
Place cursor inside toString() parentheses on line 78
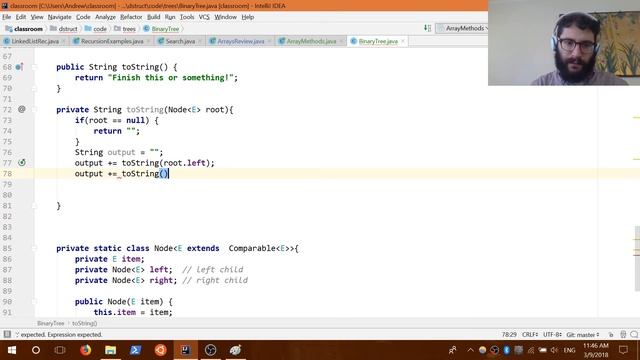(163, 173)
